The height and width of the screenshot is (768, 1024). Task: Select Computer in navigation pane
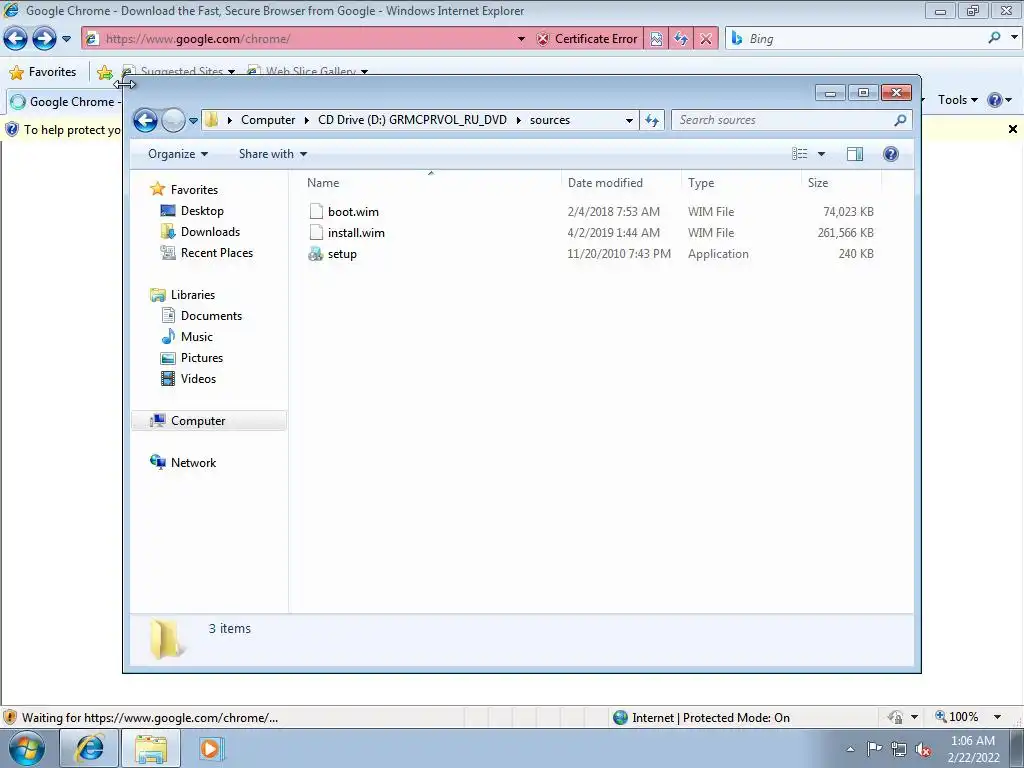click(209, 421)
